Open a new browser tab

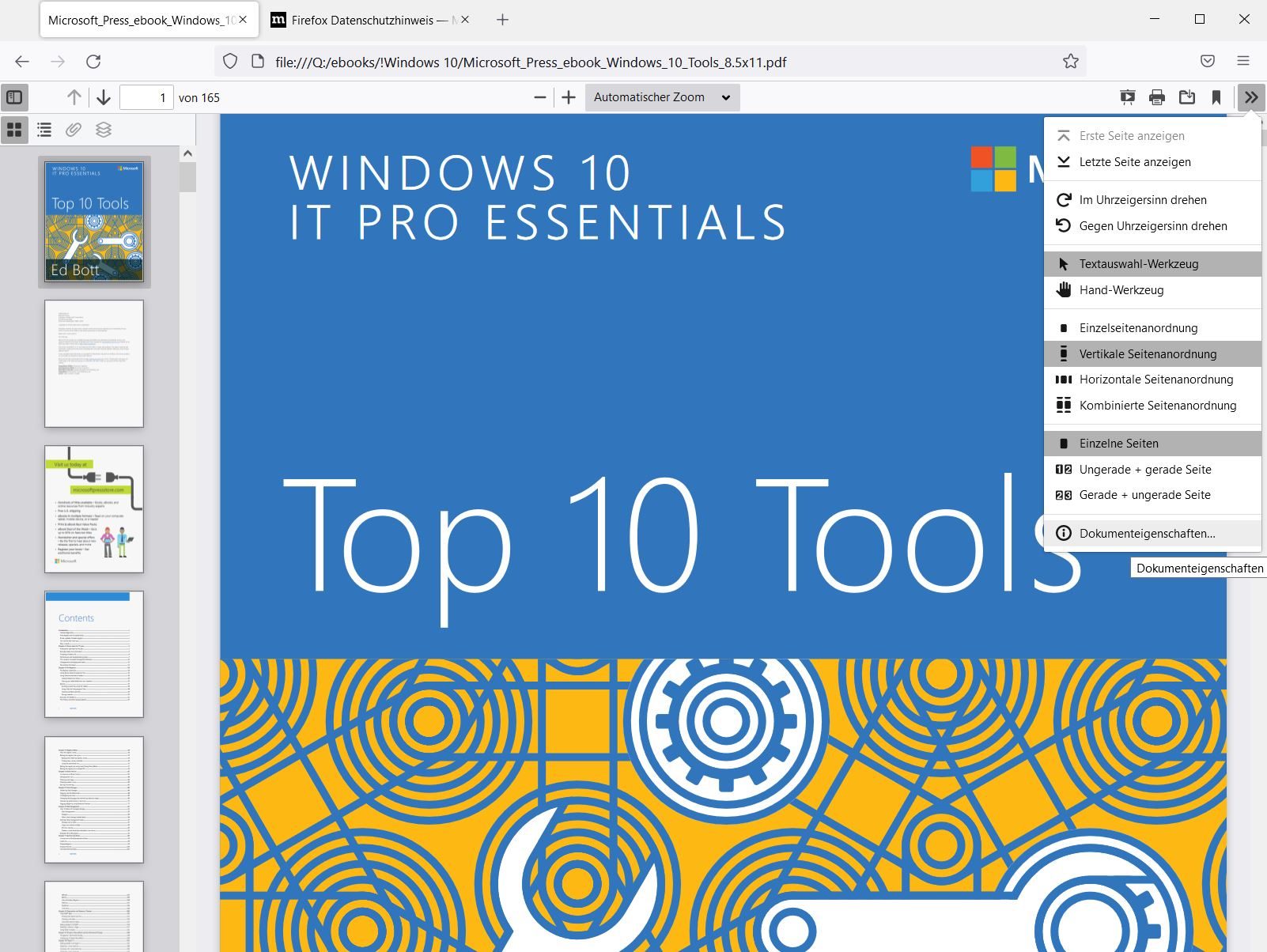pos(502,20)
